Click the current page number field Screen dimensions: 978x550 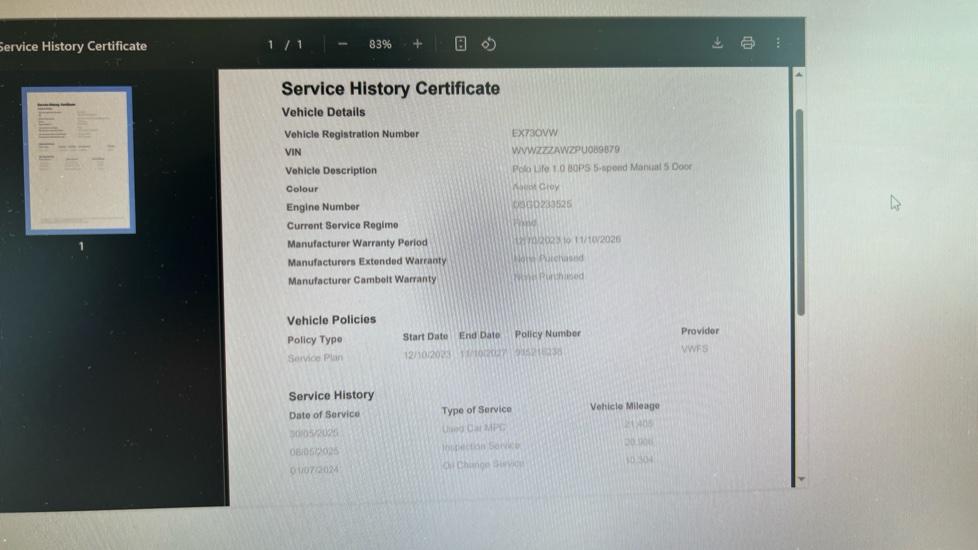[x=271, y=45]
